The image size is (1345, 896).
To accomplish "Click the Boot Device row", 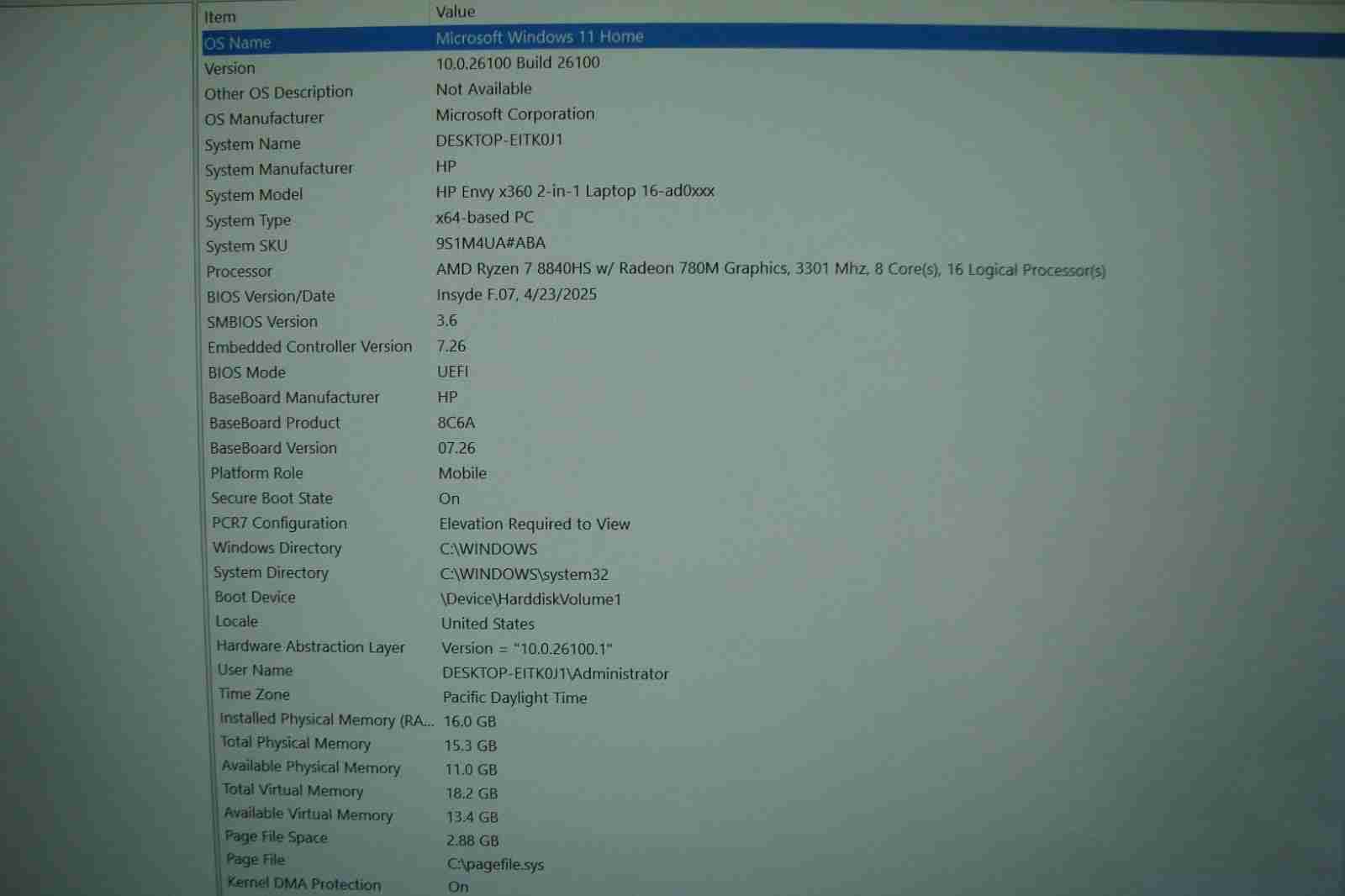I will [x=256, y=598].
